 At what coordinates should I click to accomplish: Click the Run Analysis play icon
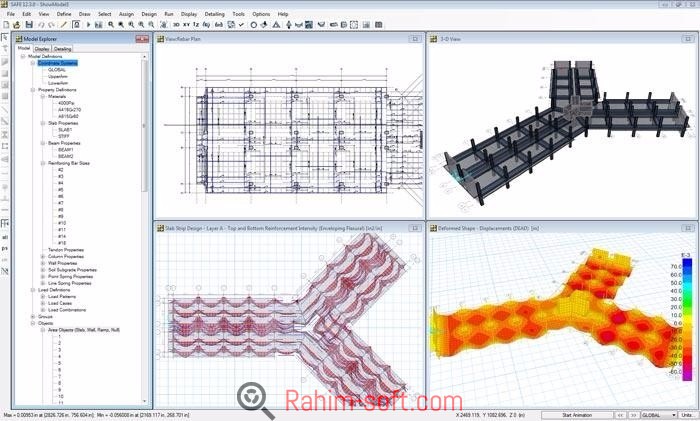coord(88,25)
